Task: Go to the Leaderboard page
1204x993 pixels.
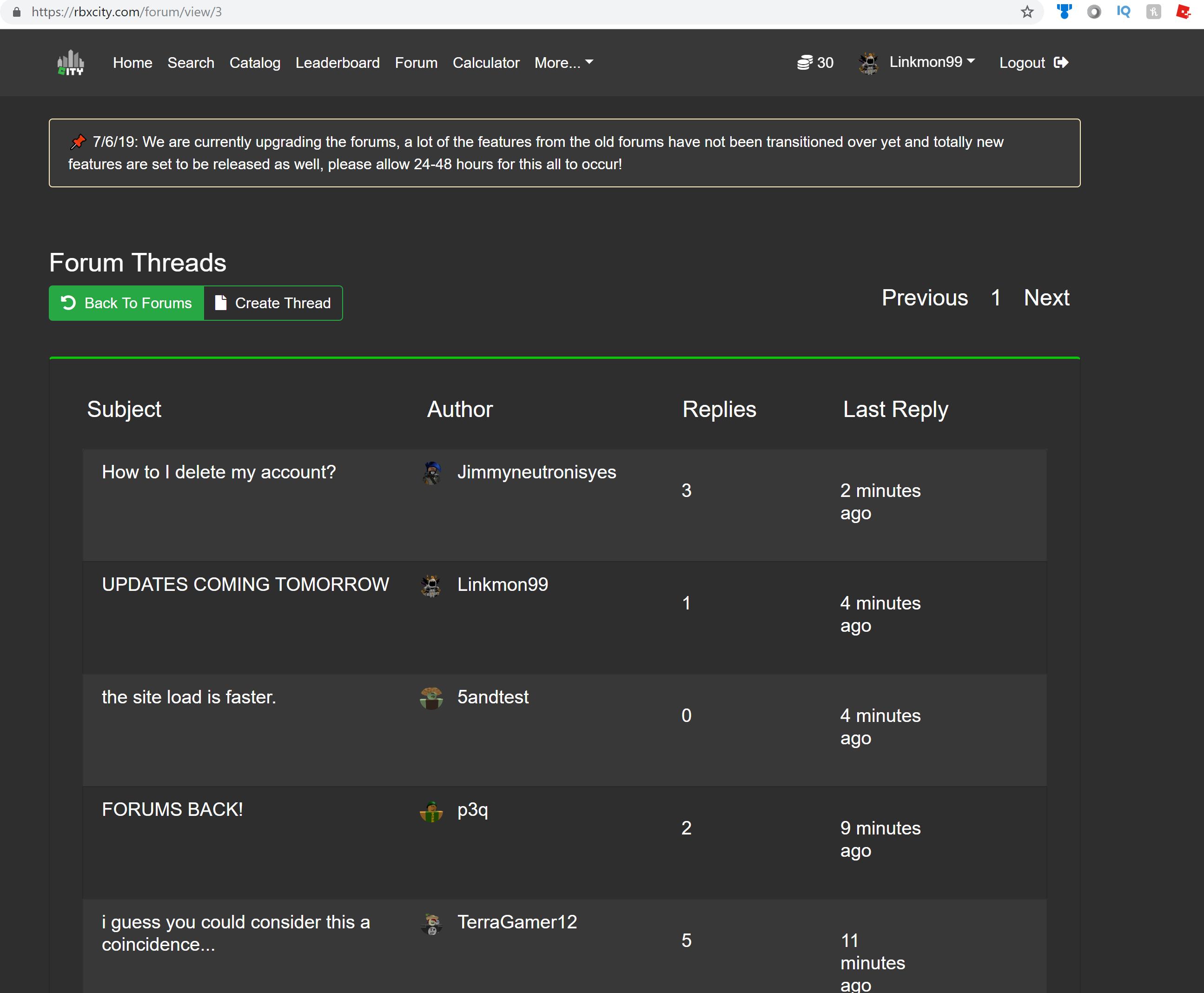Action: click(x=337, y=62)
